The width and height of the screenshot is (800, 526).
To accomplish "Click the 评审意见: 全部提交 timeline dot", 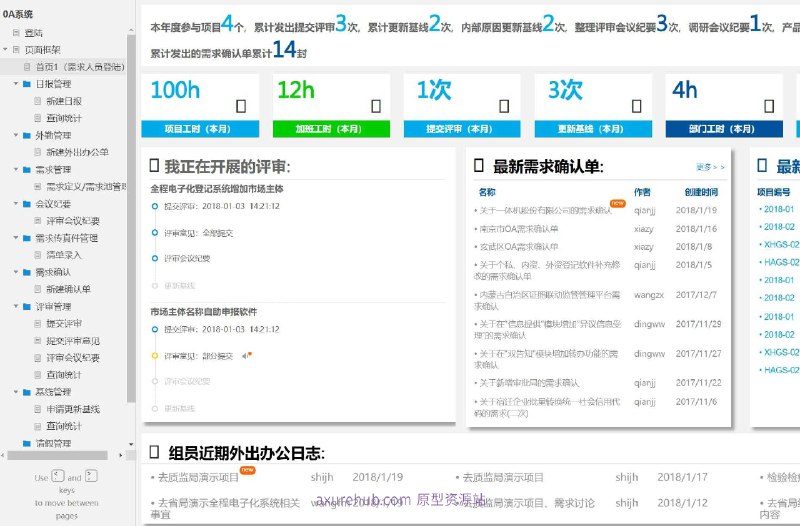I will (x=155, y=233).
